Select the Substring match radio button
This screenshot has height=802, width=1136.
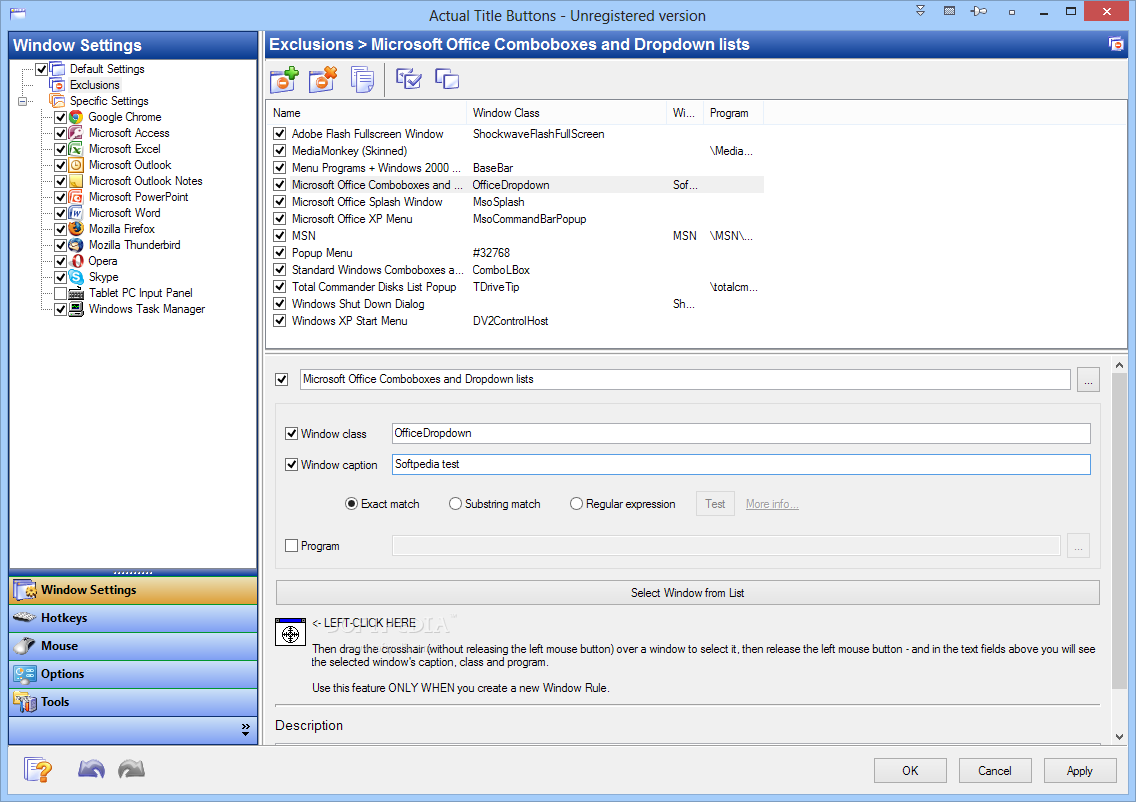(x=455, y=504)
